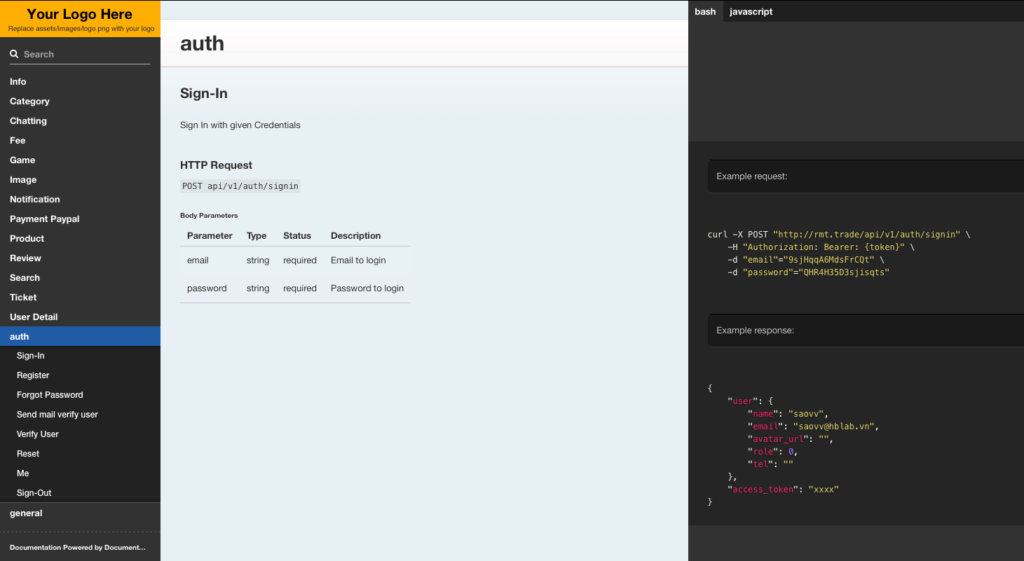Click the password parameter cell

tap(207, 288)
